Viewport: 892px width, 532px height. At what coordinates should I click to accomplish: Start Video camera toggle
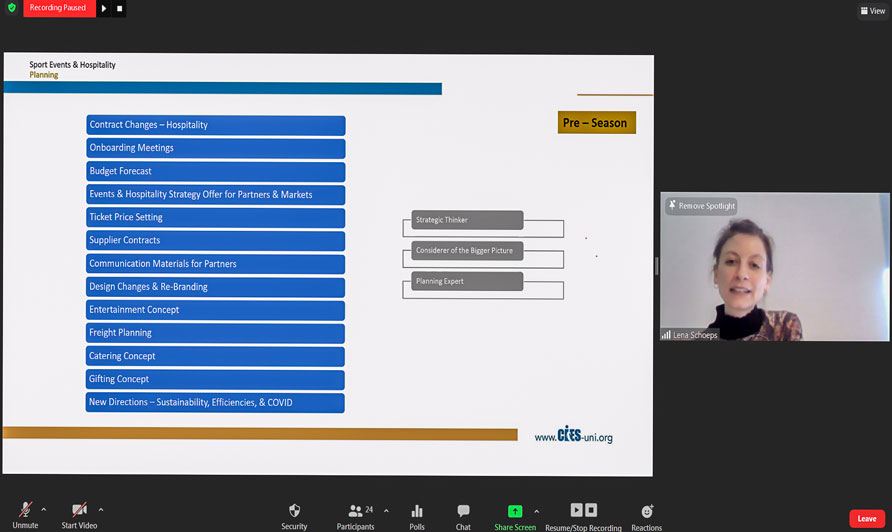(79, 515)
